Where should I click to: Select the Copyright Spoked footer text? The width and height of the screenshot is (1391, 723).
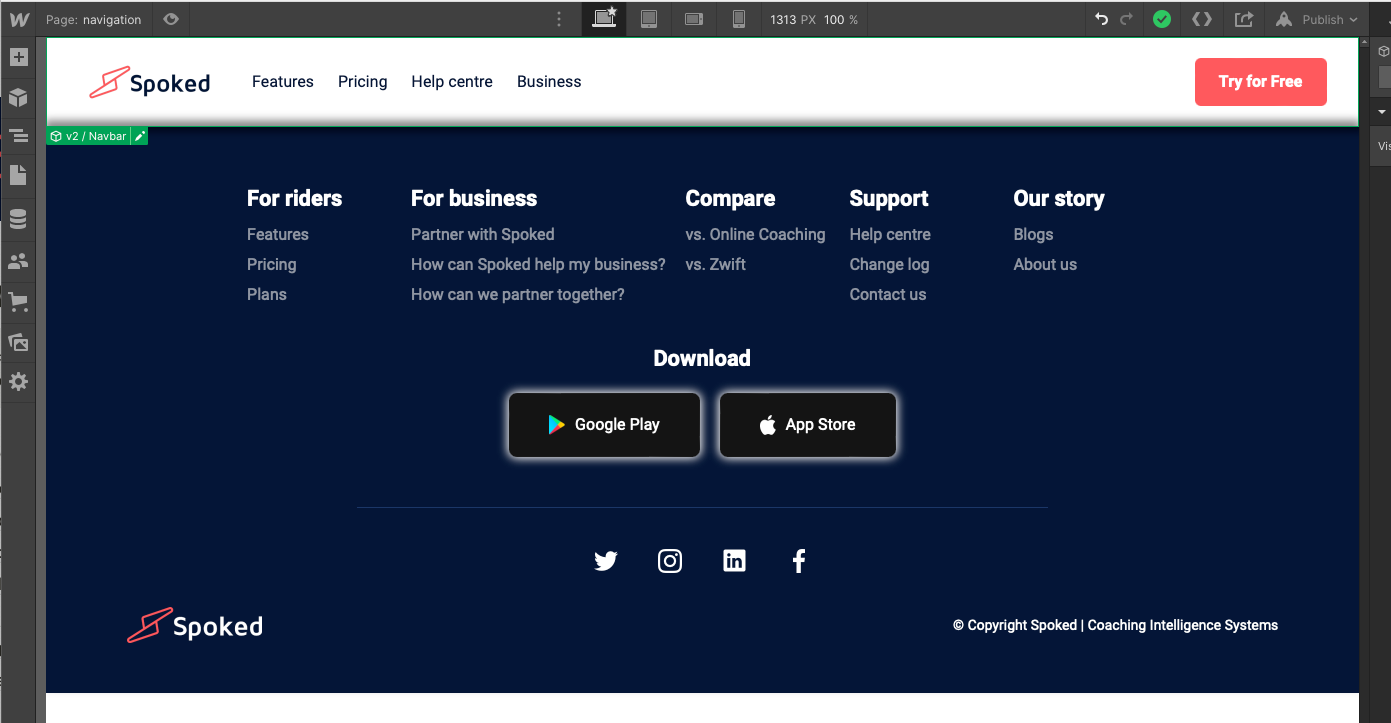1115,625
